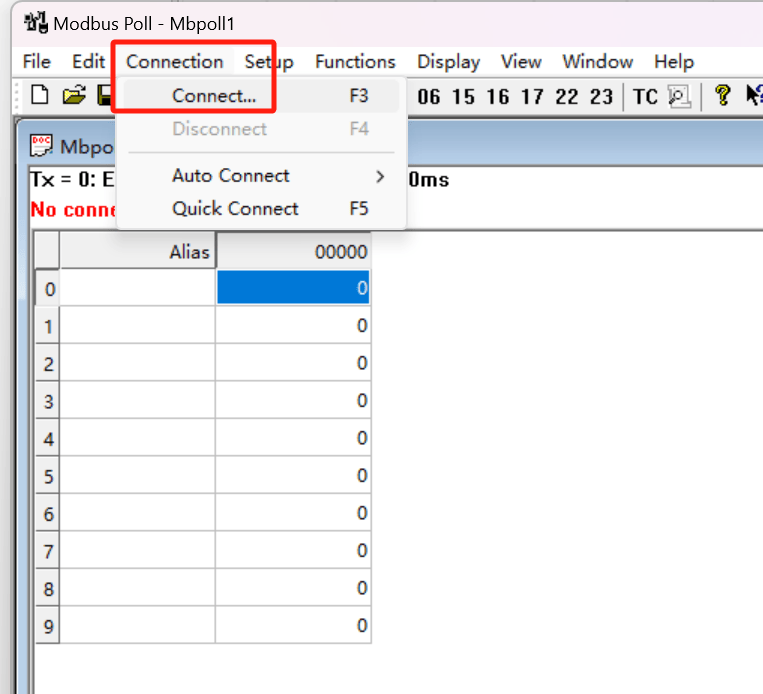
Task: Open the Functions menu
Action: [355, 62]
